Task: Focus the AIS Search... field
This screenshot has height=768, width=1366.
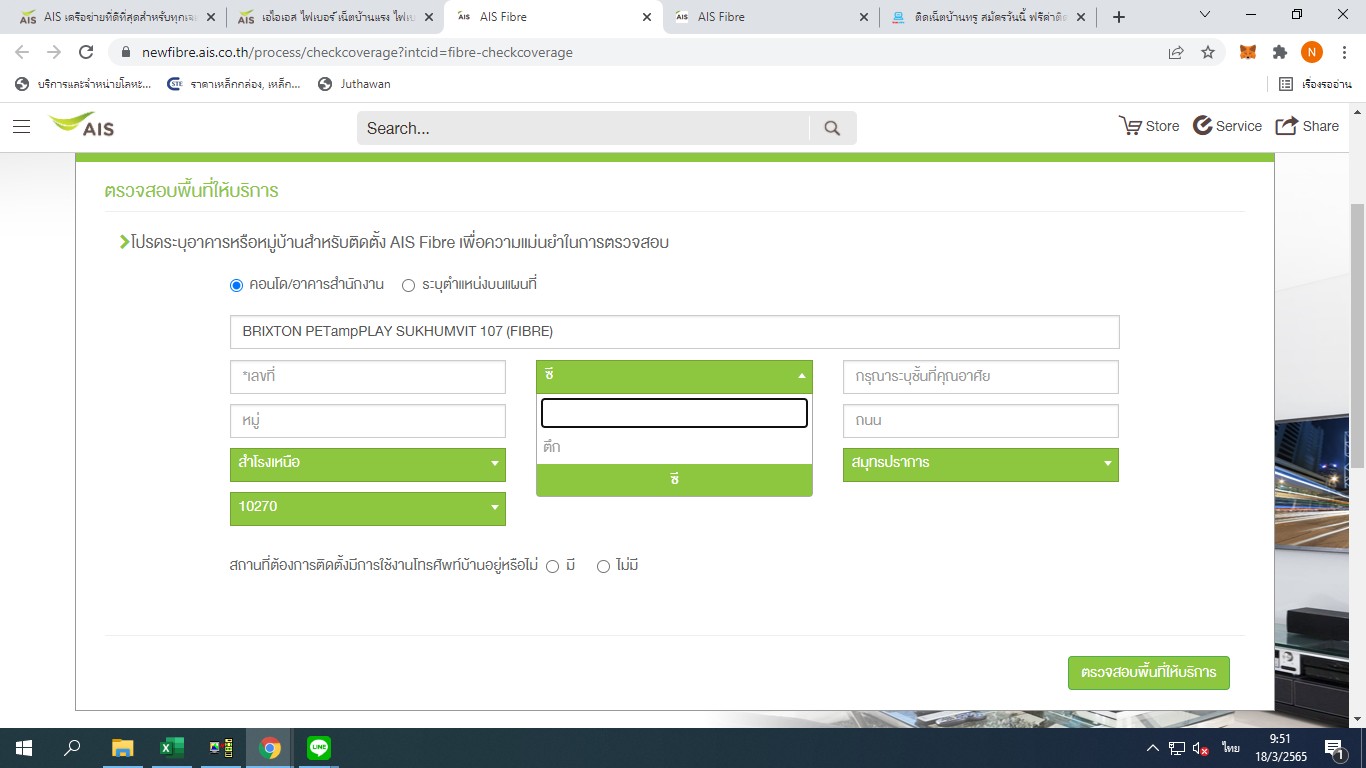Action: [583, 128]
